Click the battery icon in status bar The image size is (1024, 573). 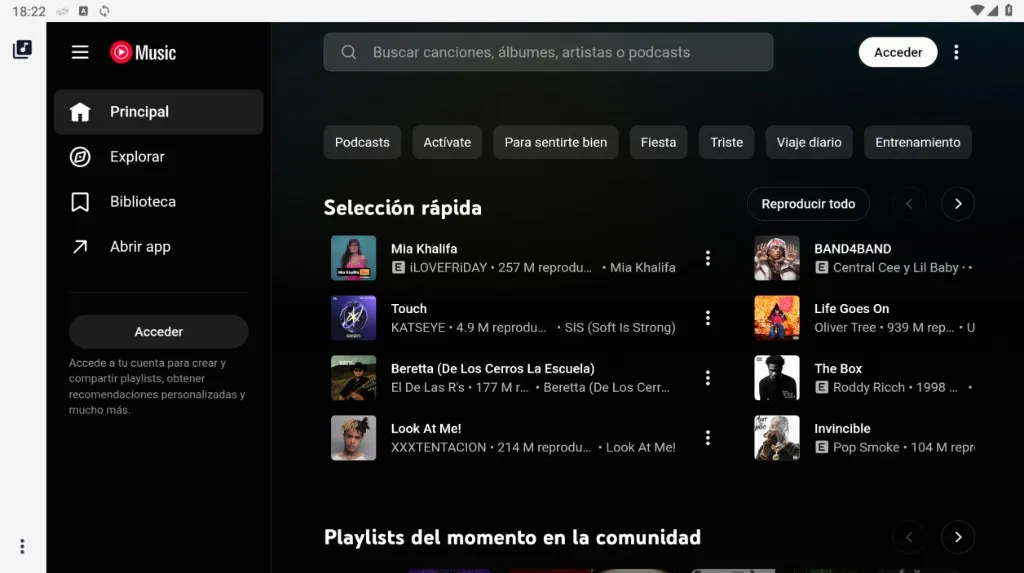tap(1009, 10)
